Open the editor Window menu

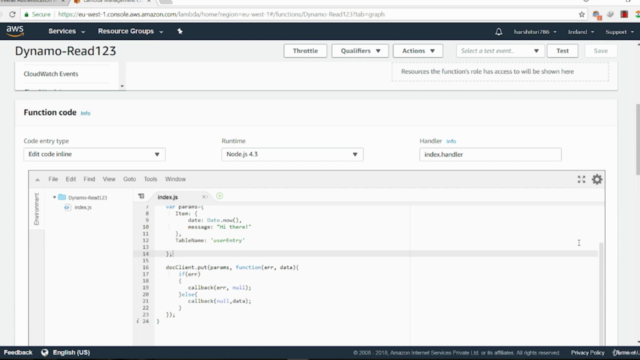coord(175,179)
